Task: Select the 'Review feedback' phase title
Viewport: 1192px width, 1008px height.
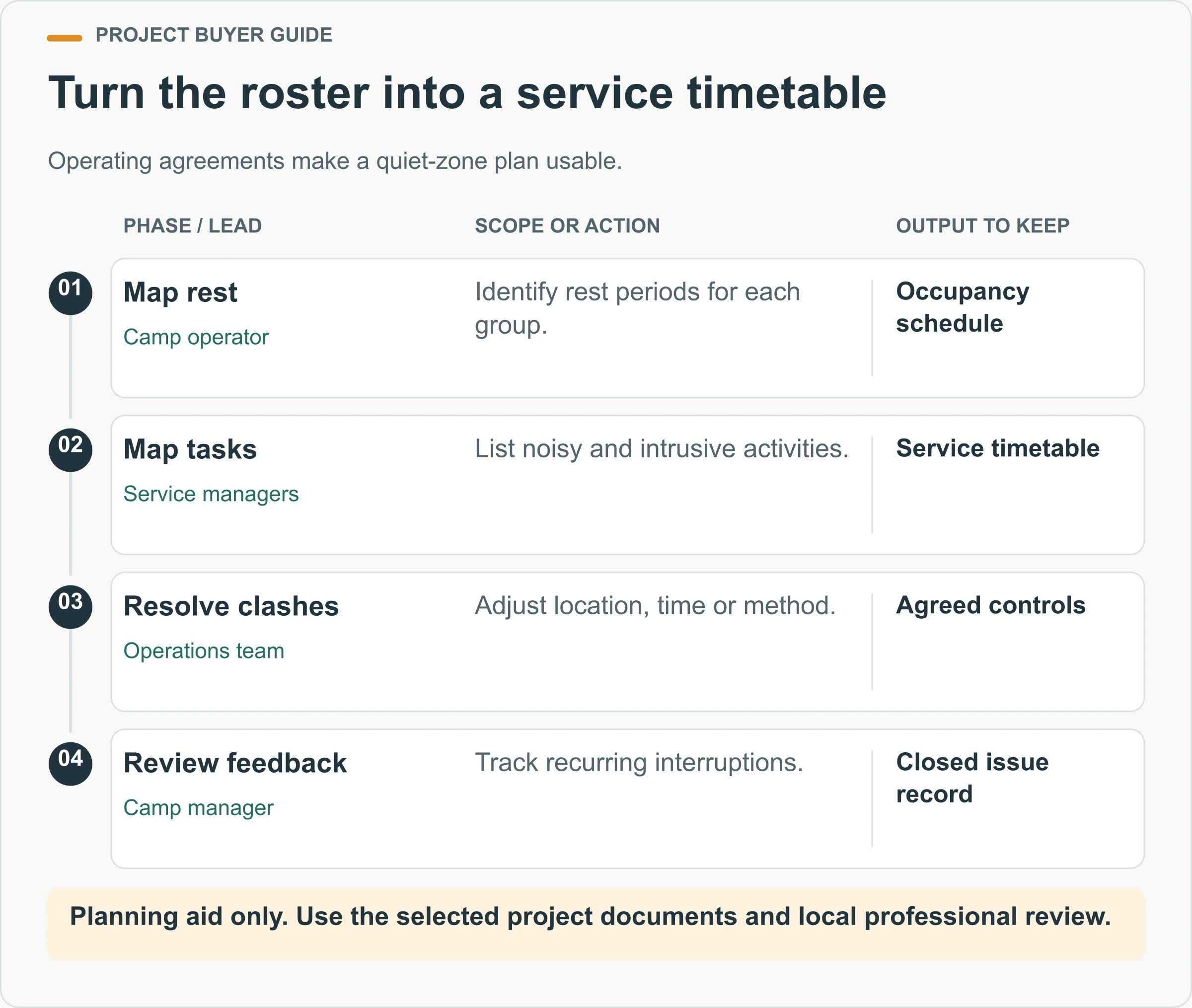Action: coord(235,763)
